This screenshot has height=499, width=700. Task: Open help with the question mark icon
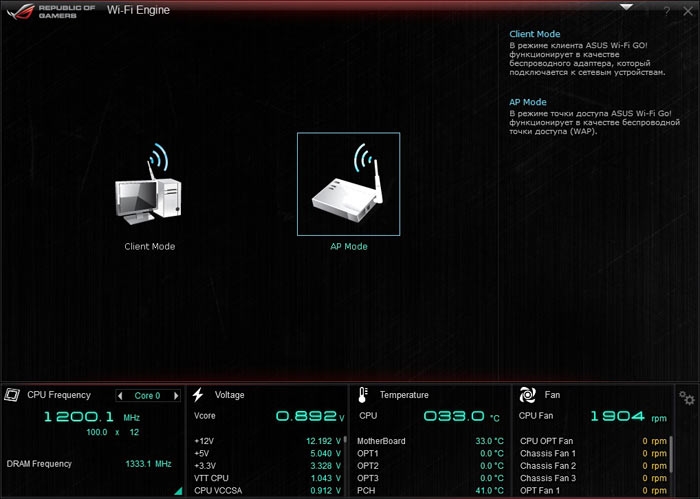pos(667,10)
